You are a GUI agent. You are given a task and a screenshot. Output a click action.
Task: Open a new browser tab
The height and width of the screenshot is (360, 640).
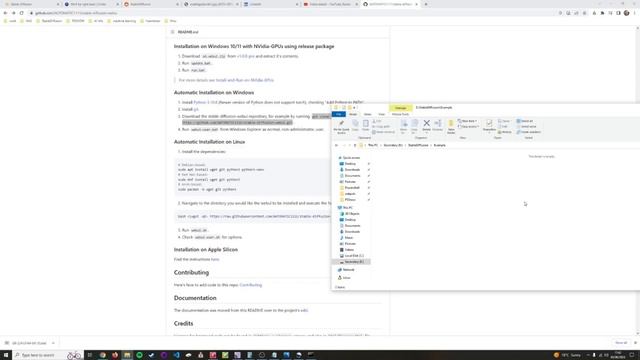426,4
